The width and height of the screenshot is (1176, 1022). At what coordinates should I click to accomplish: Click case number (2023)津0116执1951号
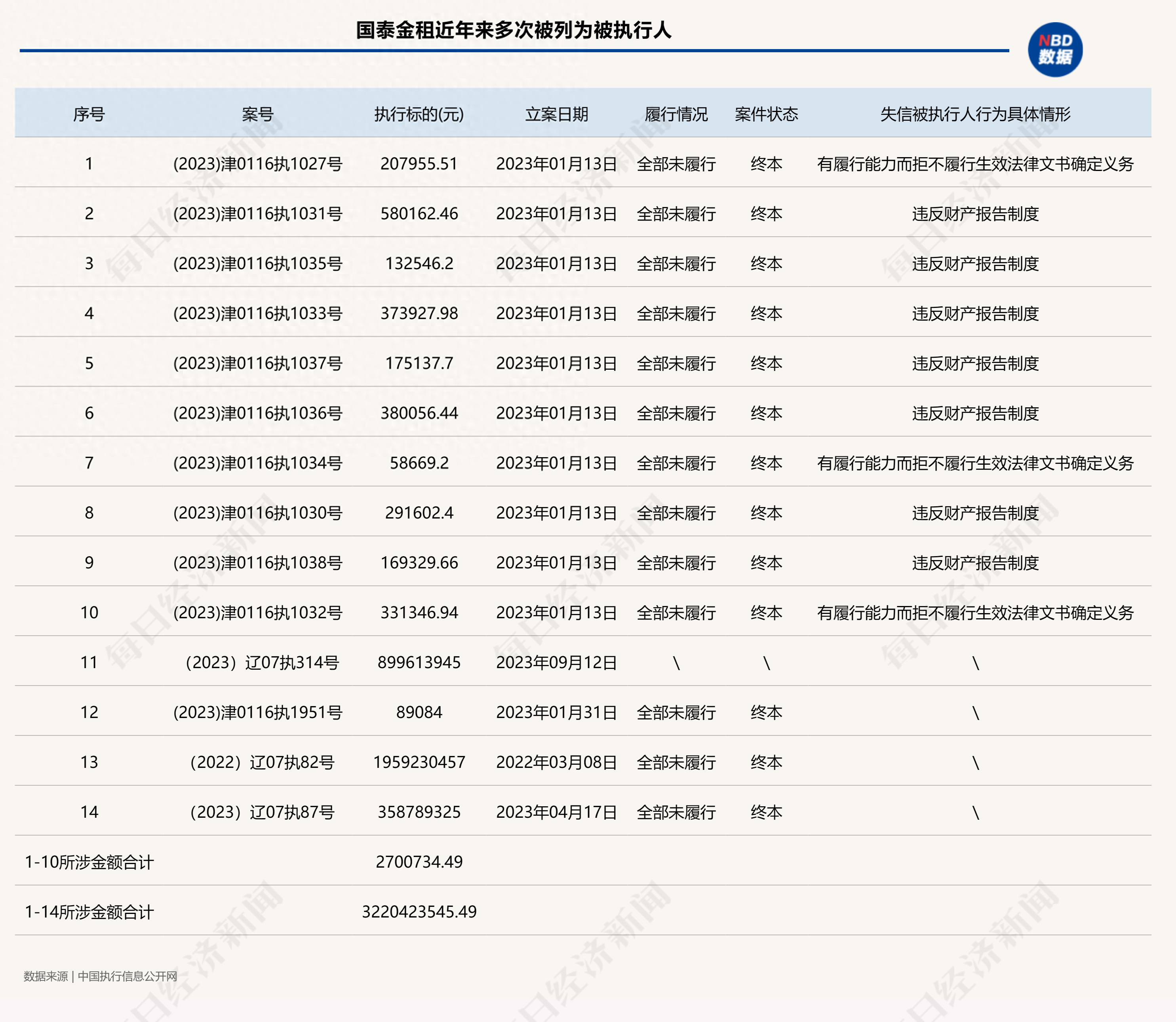tap(257, 712)
